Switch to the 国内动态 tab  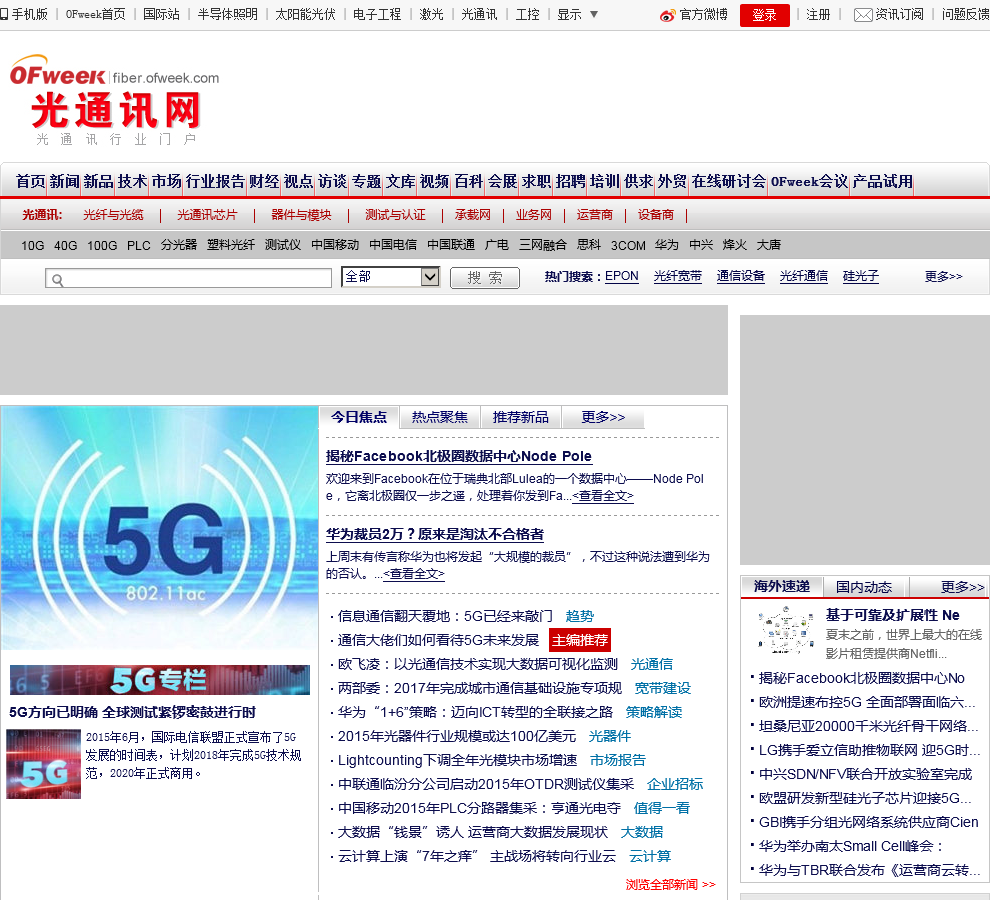[x=864, y=587]
